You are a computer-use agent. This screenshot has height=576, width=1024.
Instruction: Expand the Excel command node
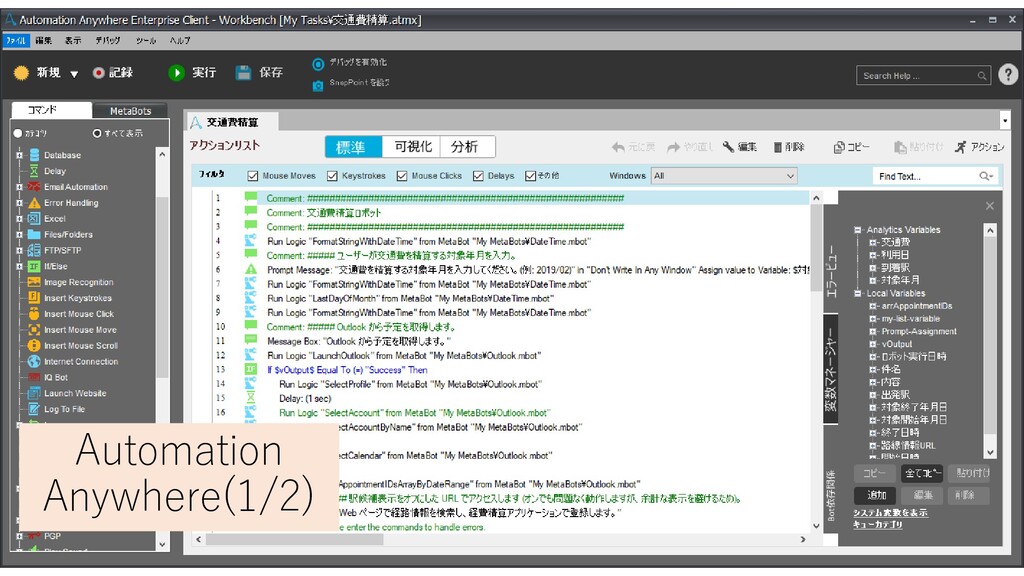pyautogui.click(x=19, y=219)
